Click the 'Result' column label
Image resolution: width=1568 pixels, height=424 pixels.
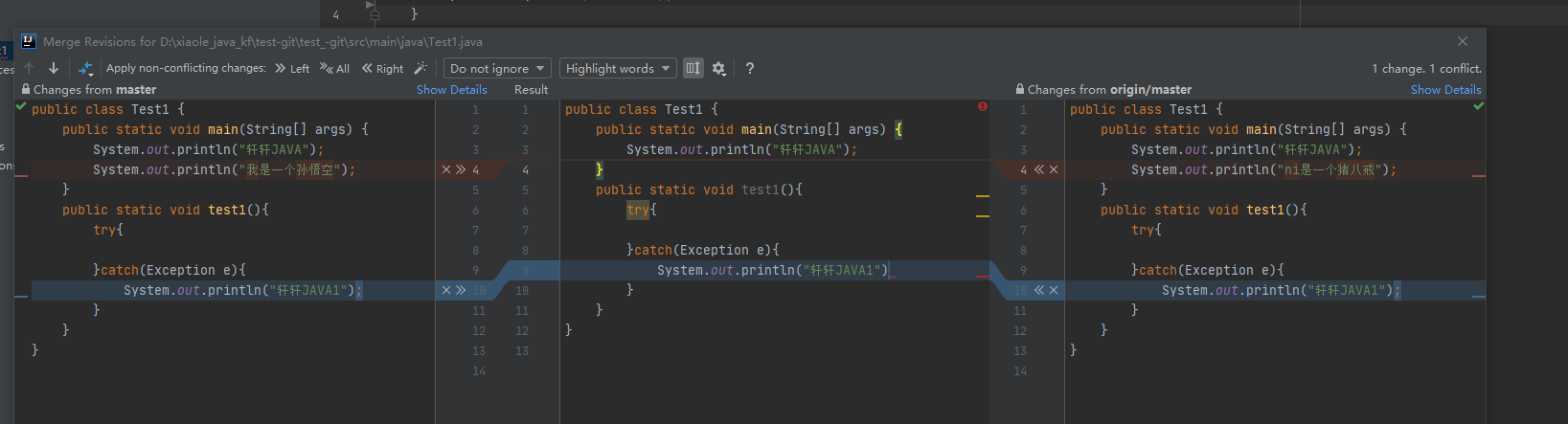(x=531, y=89)
